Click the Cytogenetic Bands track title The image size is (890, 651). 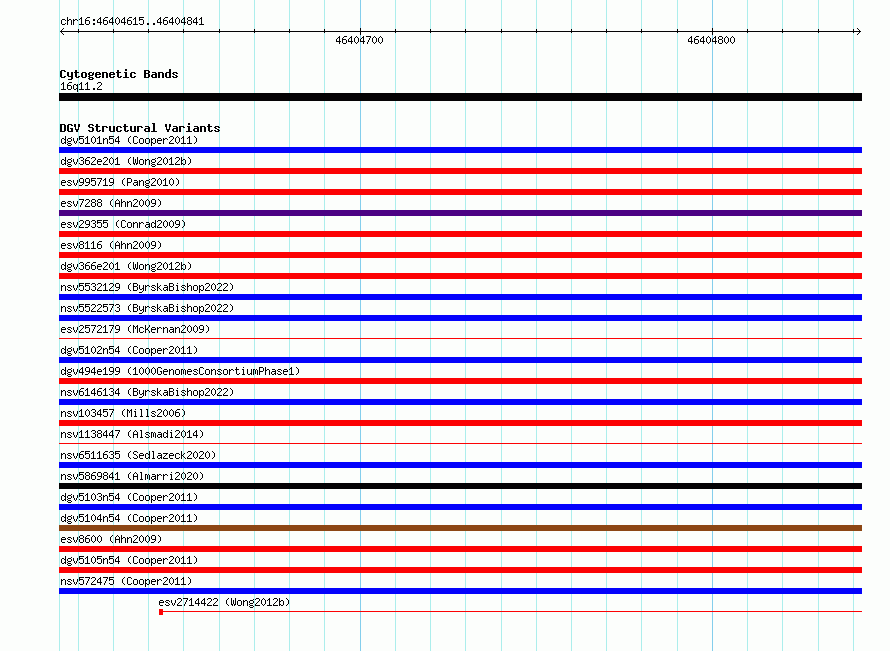pyautogui.click(x=119, y=74)
